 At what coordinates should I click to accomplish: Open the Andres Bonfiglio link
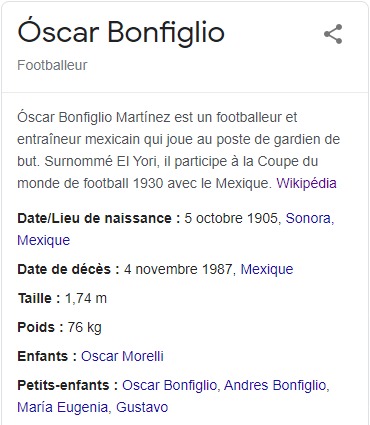[275, 385]
